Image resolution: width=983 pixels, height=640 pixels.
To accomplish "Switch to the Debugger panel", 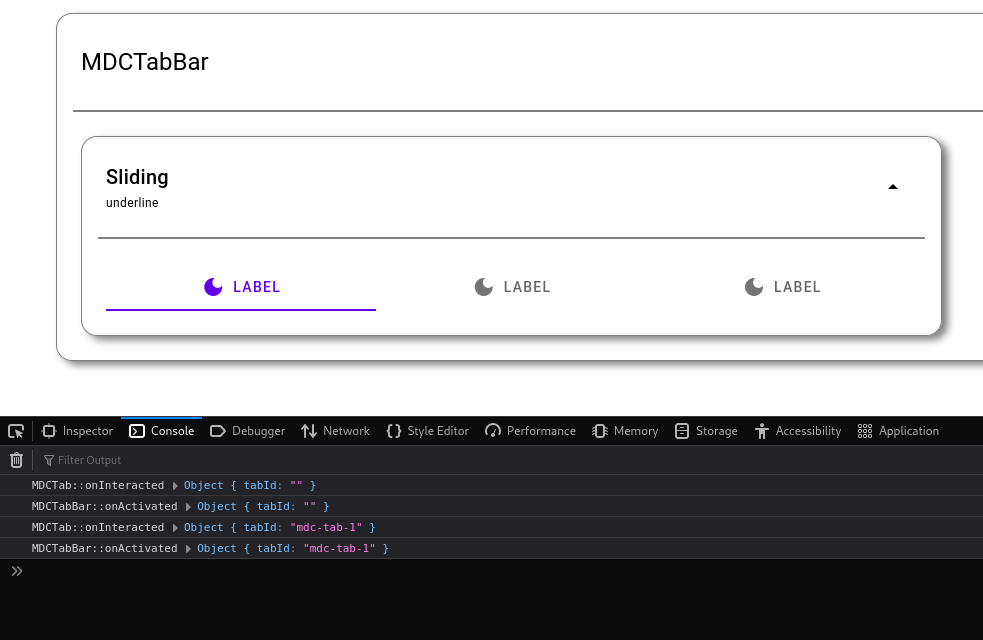I will pos(247,430).
